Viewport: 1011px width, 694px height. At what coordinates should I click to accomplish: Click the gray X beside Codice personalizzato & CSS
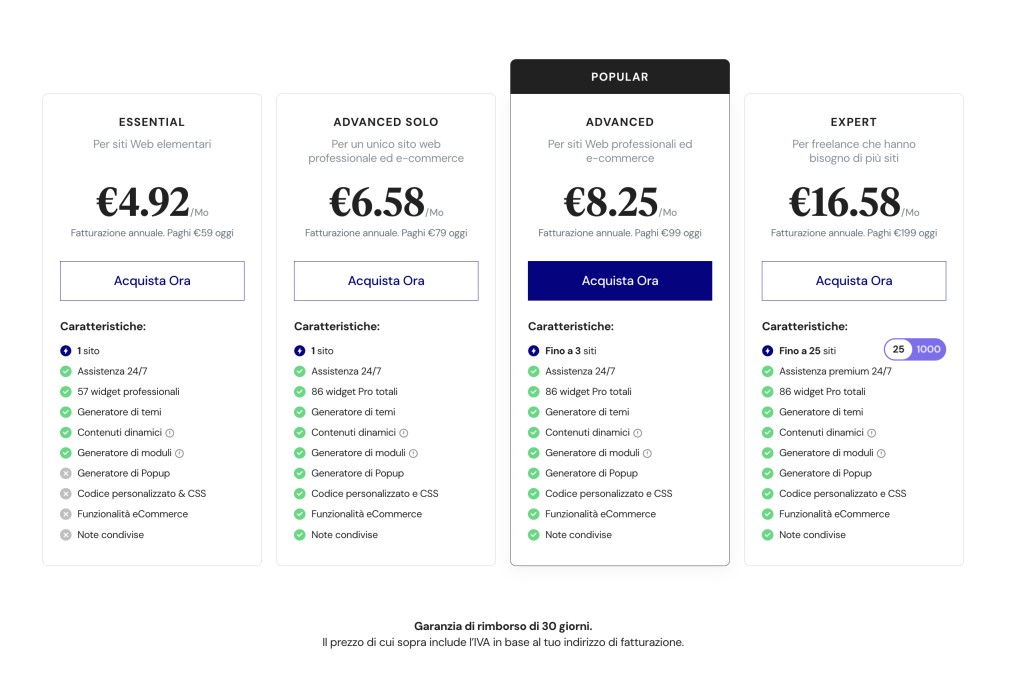pyautogui.click(x=67, y=493)
